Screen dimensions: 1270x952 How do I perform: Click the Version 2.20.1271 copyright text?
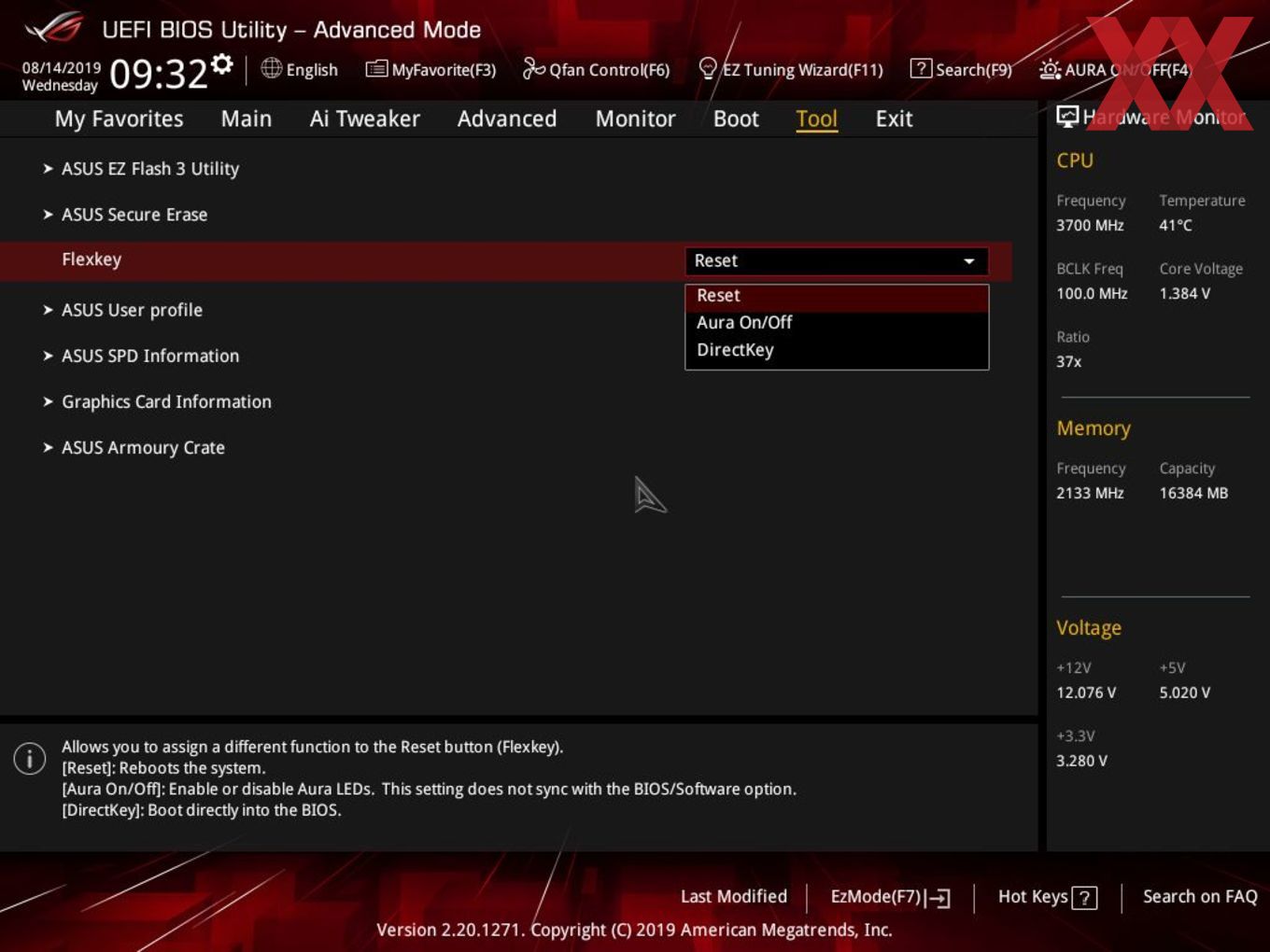point(634,931)
